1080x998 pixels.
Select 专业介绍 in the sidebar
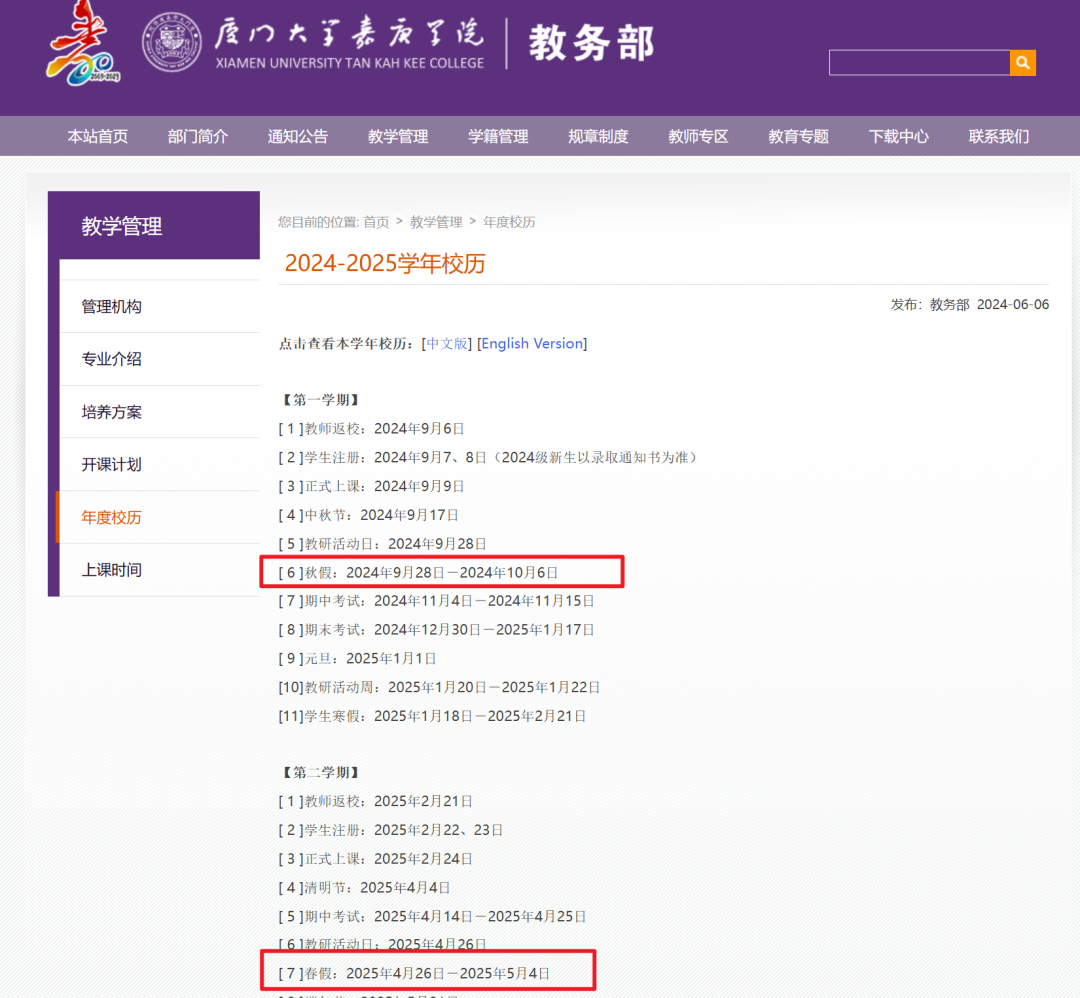point(110,358)
